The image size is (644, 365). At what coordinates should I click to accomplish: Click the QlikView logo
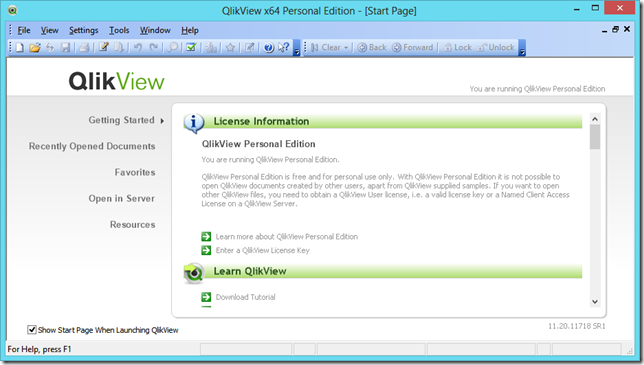[116, 81]
